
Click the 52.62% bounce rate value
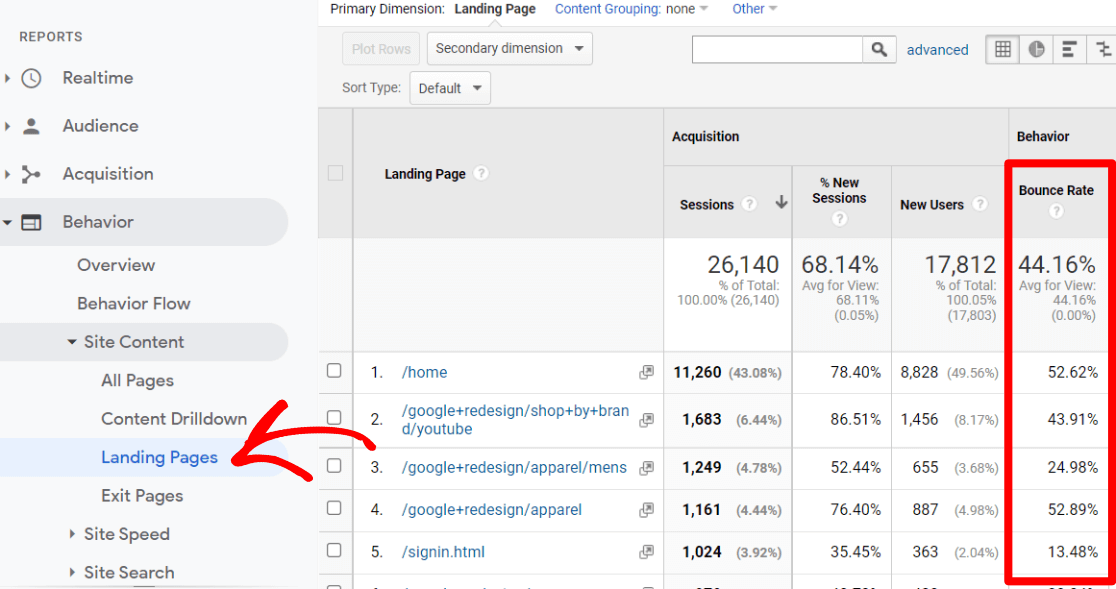[1073, 372]
